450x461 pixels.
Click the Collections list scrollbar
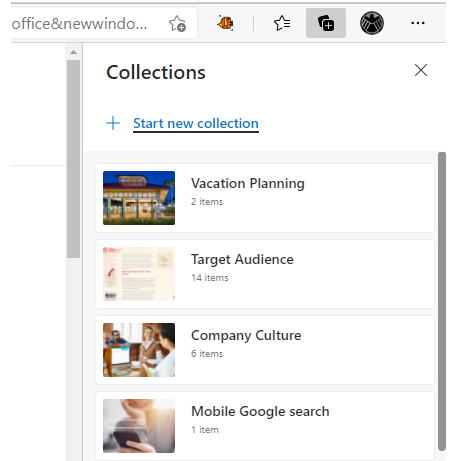442,301
